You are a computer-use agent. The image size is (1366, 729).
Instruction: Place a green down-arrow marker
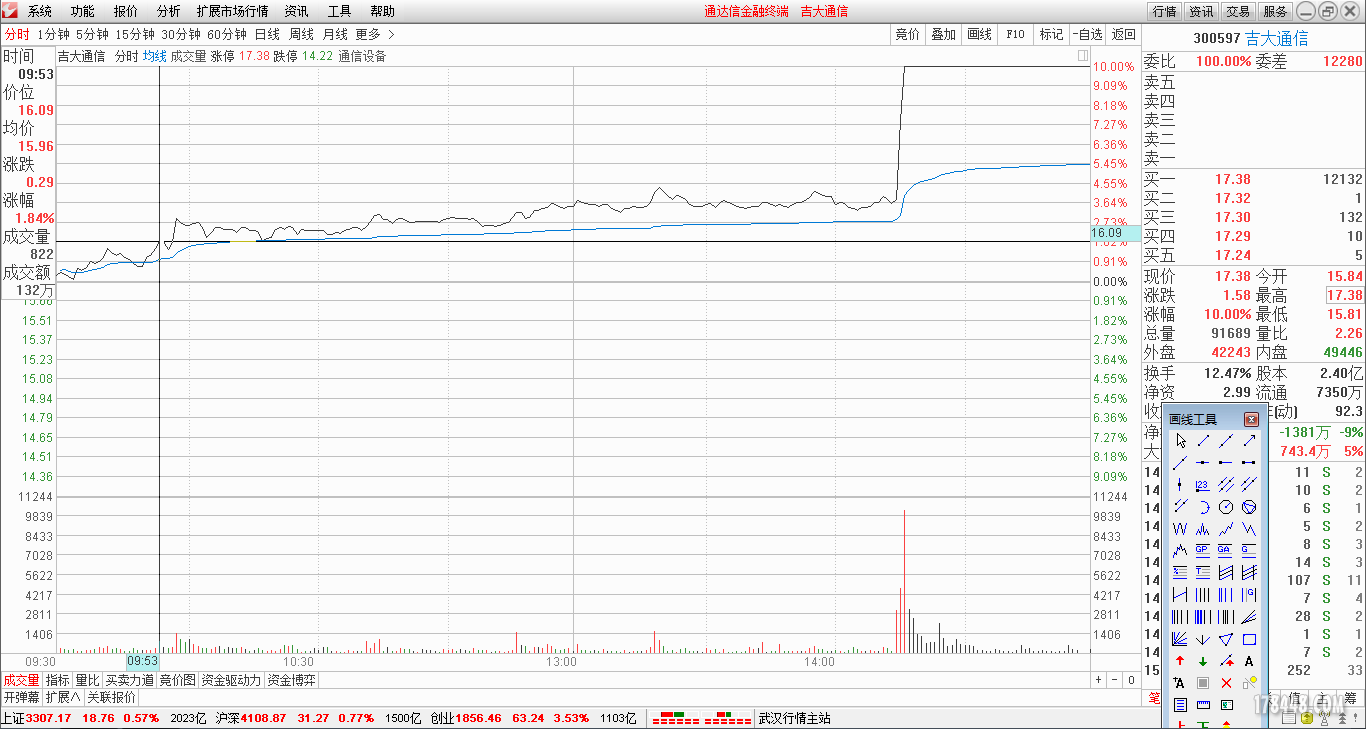coord(1203,660)
